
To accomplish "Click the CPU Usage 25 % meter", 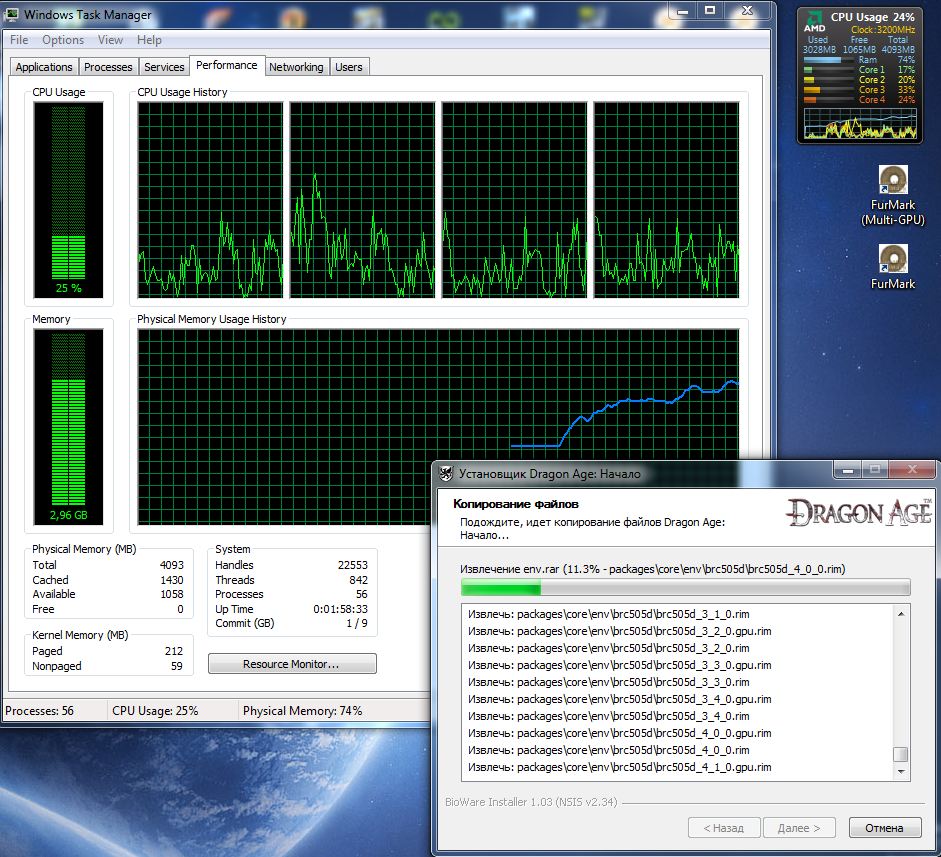I will click(x=68, y=199).
